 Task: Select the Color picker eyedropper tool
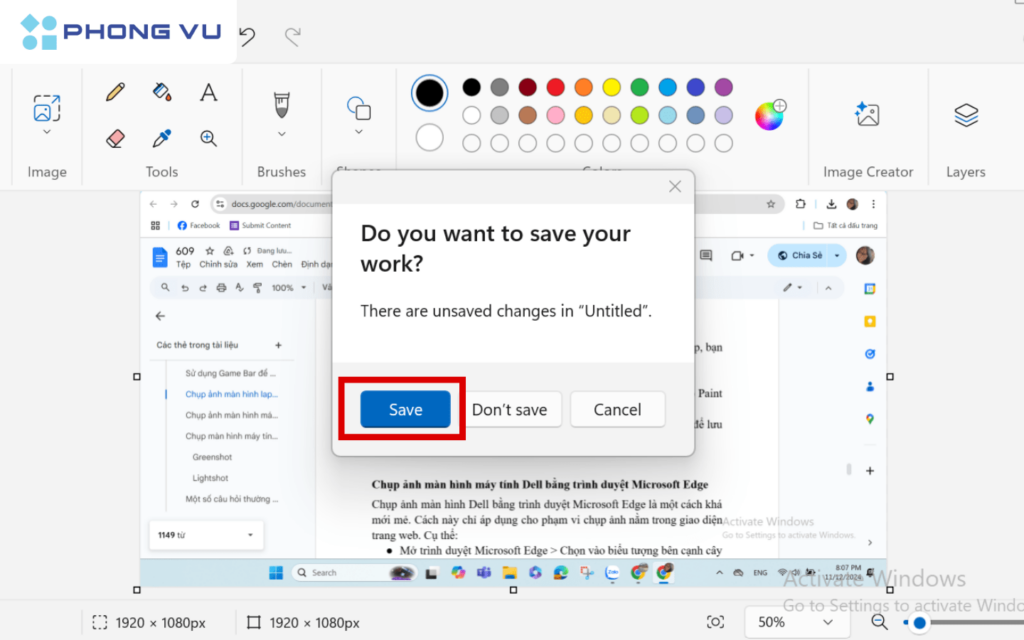click(162, 138)
